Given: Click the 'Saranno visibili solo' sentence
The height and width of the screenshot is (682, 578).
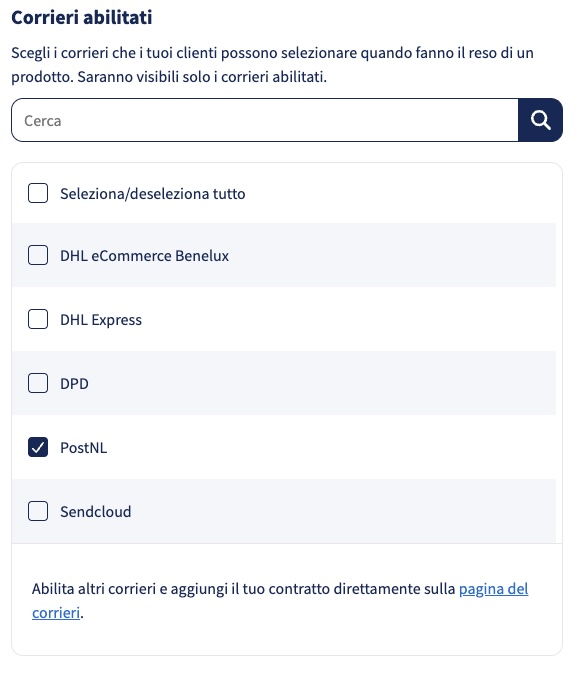Looking at the screenshot, I should click(x=202, y=77).
